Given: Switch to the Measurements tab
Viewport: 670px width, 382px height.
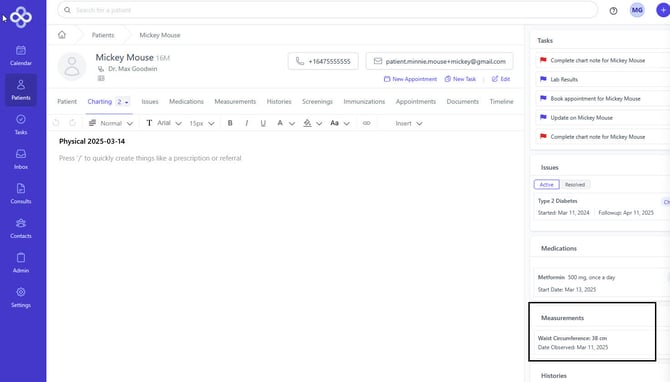Looking at the screenshot, I should click(235, 102).
